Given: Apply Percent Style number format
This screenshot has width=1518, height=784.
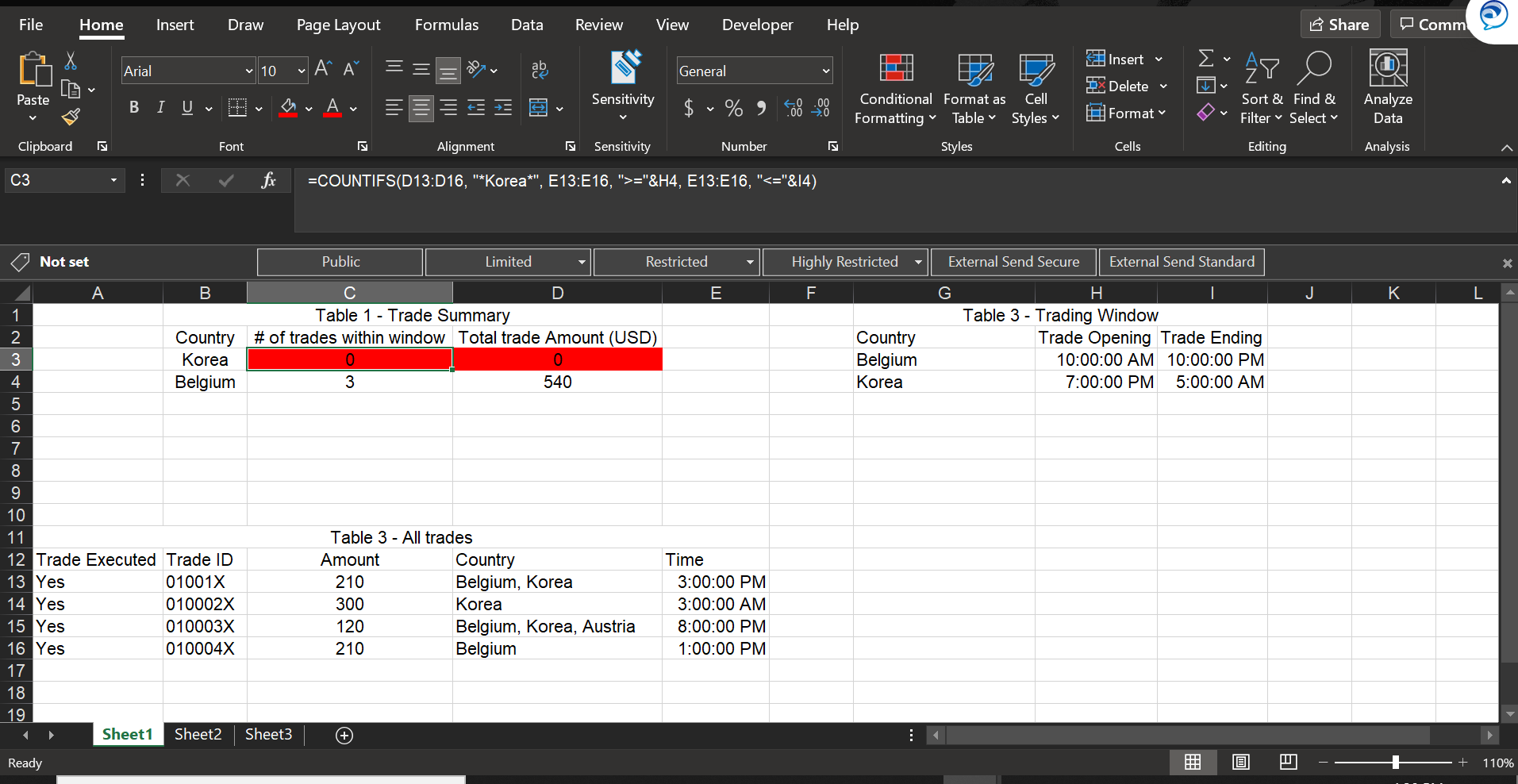Looking at the screenshot, I should pos(734,108).
